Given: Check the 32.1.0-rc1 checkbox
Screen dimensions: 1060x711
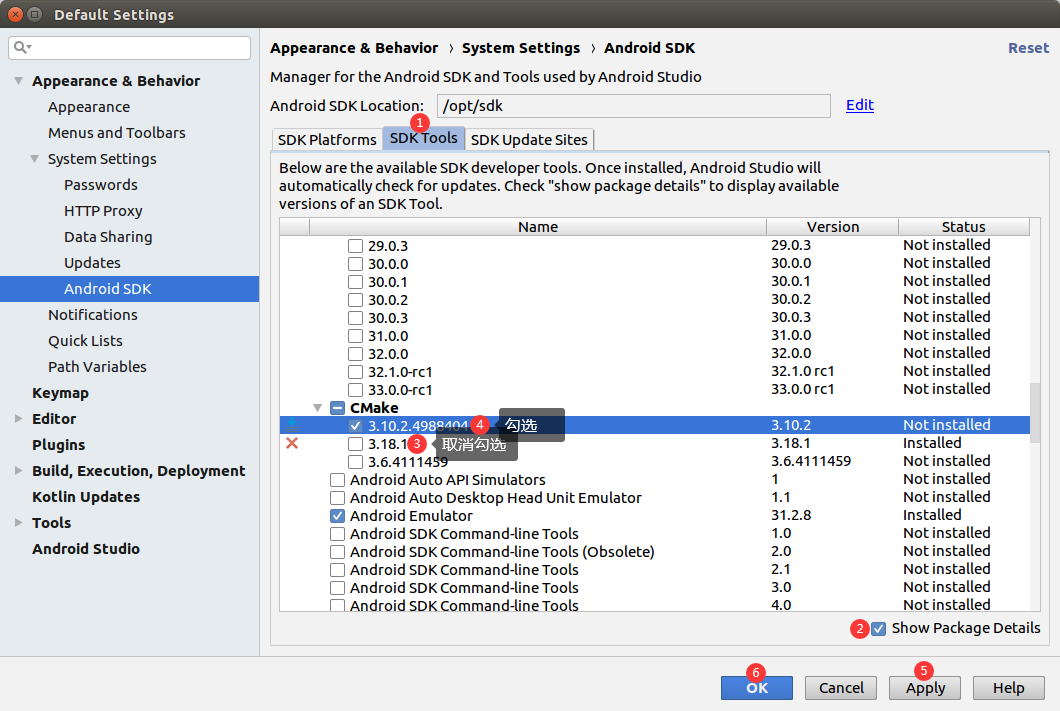Looking at the screenshot, I should (355, 372).
